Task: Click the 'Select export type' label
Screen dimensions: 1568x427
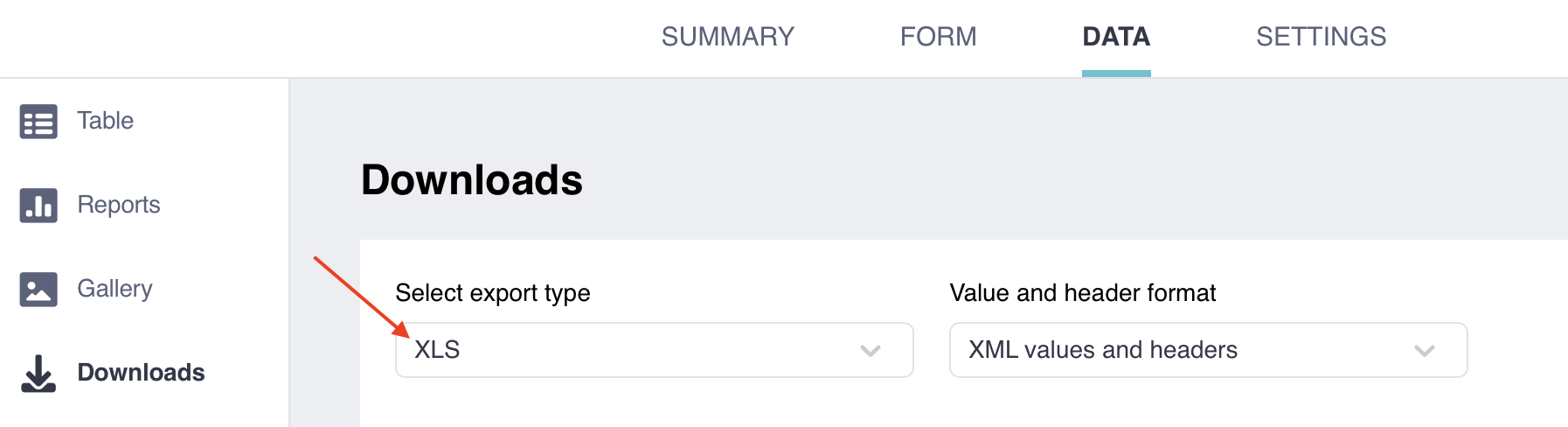Action: tap(492, 293)
